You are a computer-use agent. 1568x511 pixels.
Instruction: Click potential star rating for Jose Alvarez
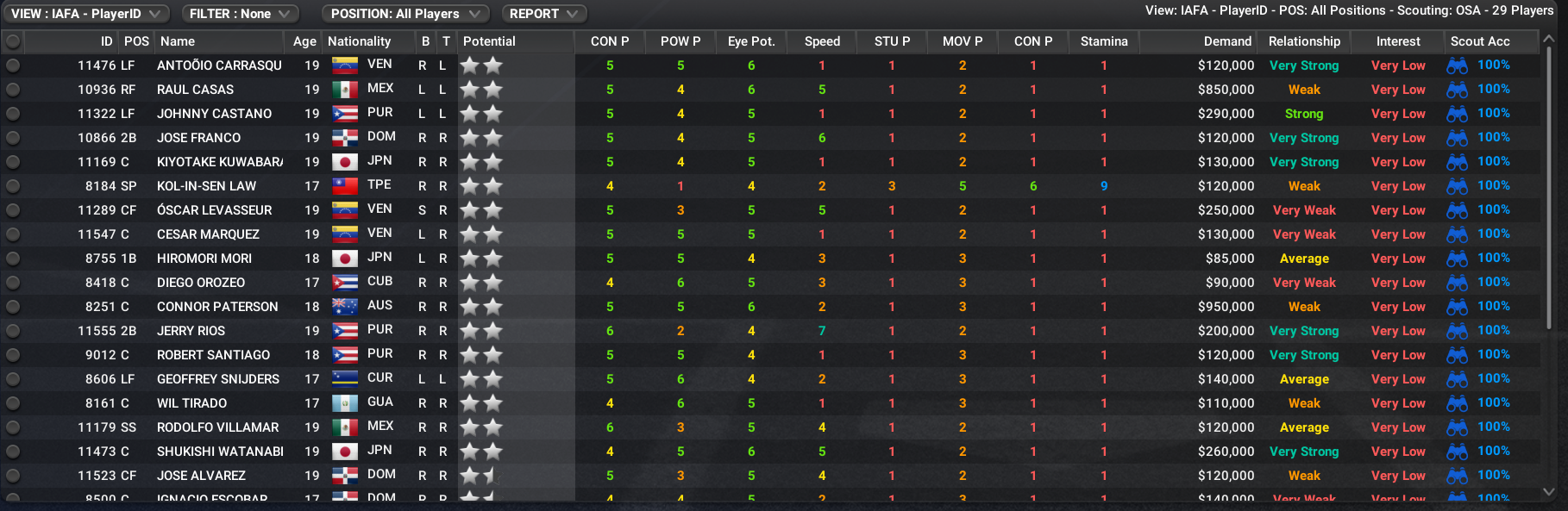(480, 476)
